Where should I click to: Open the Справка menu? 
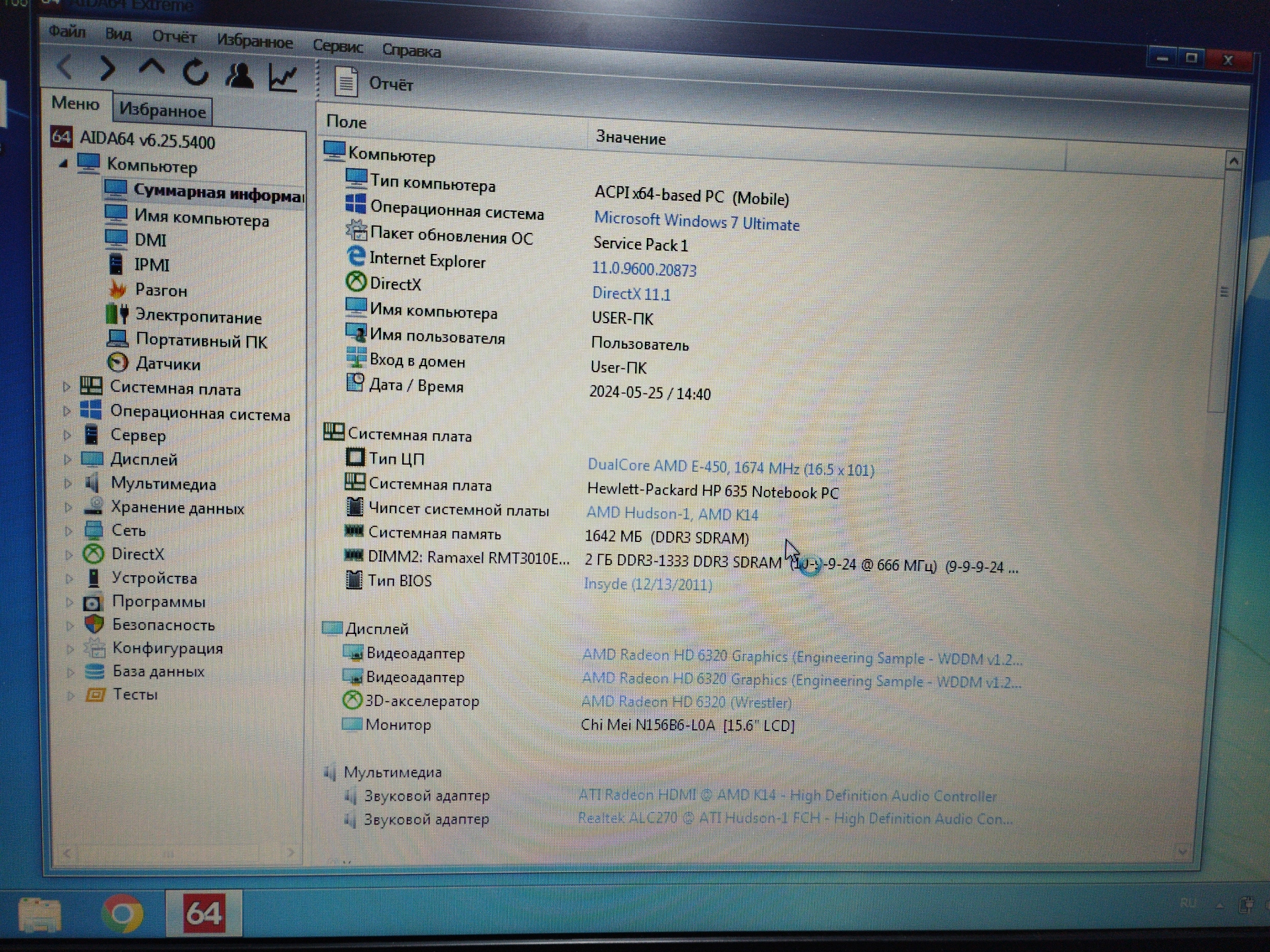tap(411, 50)
